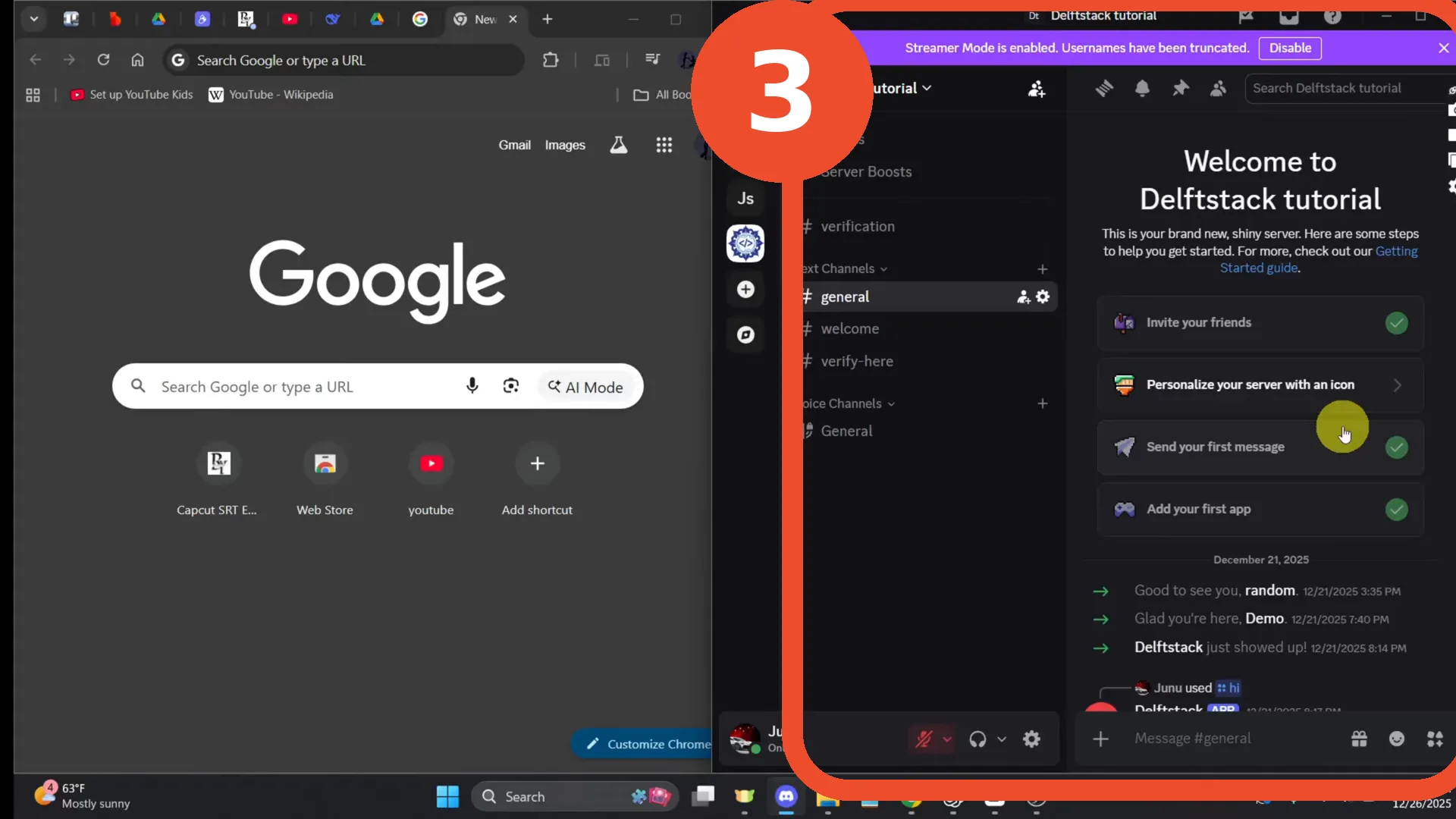Open the verification channel
This screenshot has height=819, width=1456.
pos(929,226)
